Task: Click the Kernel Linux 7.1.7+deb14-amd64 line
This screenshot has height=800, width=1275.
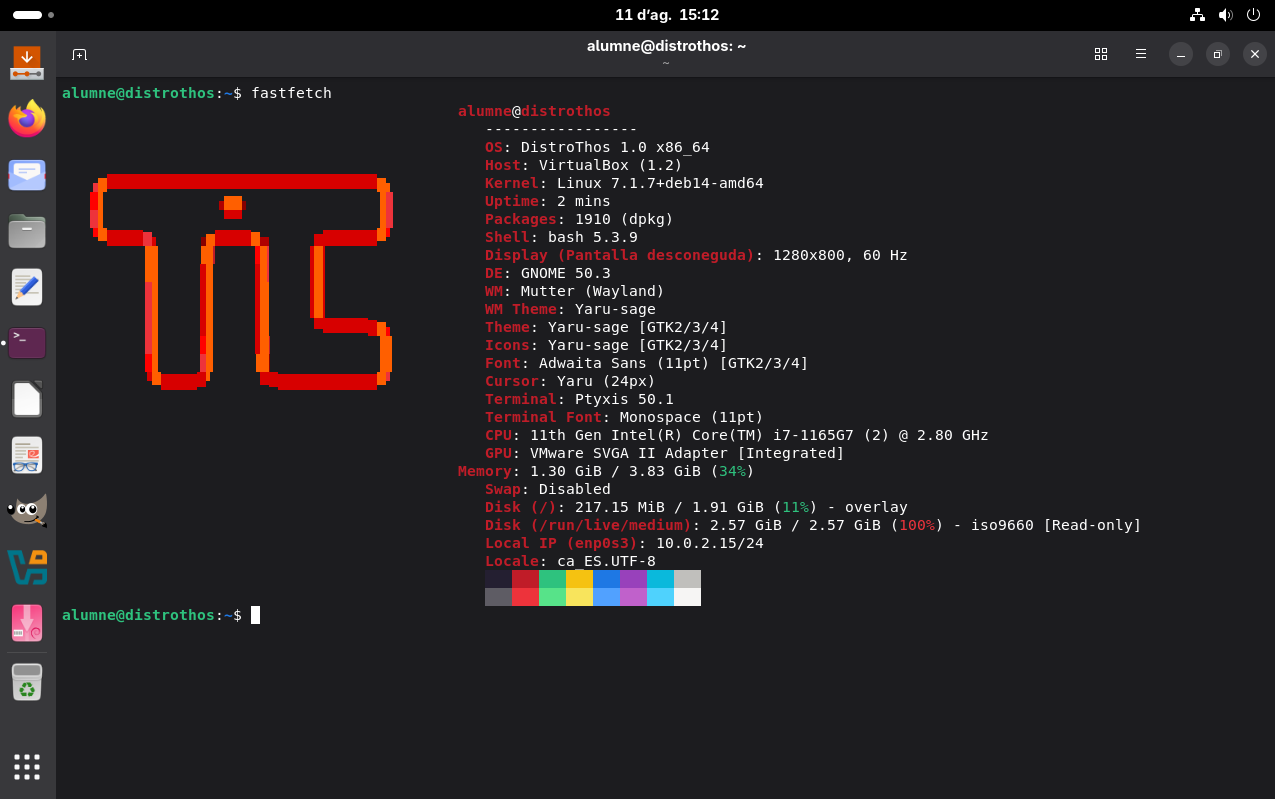Action: (x=624, y=183)
